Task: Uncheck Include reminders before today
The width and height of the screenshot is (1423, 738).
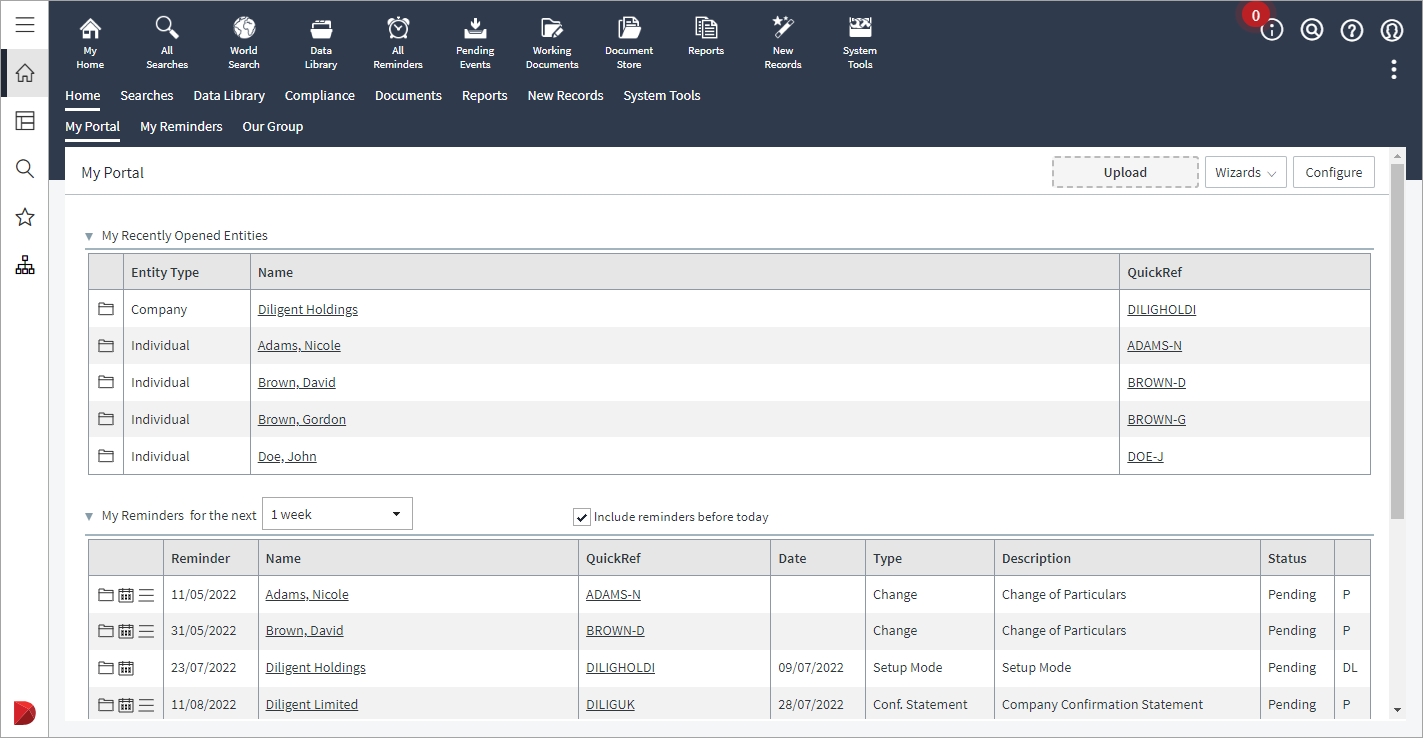Action: coord(582,517)
